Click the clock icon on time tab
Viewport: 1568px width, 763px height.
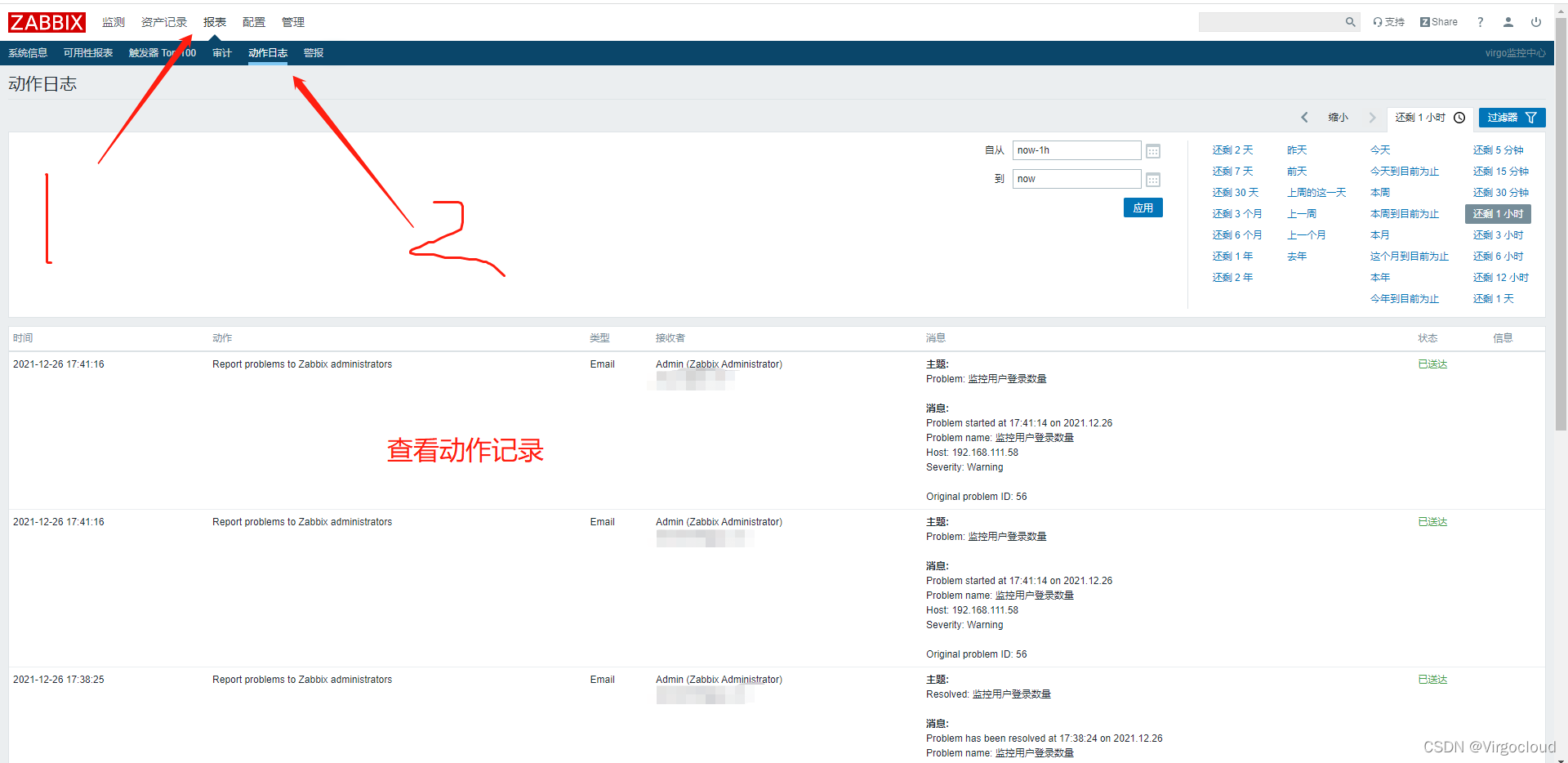pyautogui.click(x=1459, y=118)
